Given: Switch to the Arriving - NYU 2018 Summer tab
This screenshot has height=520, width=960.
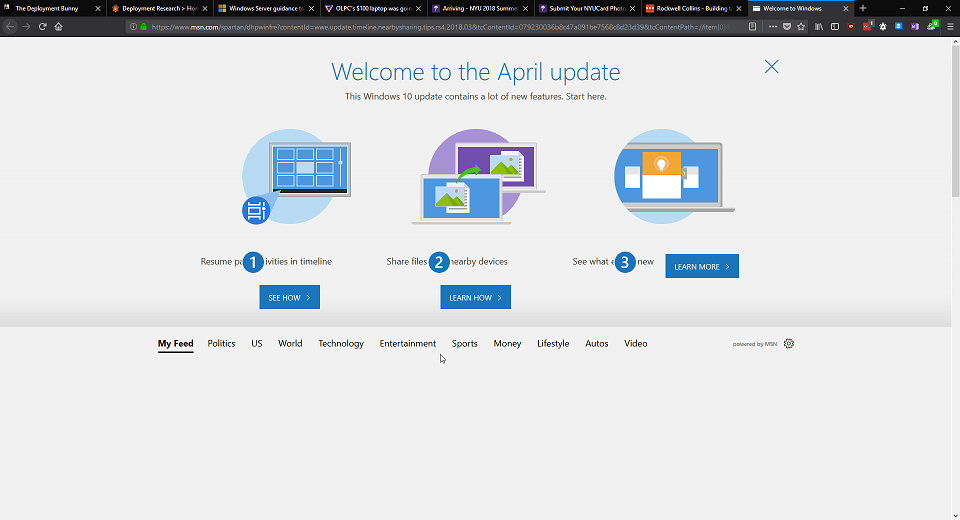Looking at the screenshot, I should click(480, 9).
